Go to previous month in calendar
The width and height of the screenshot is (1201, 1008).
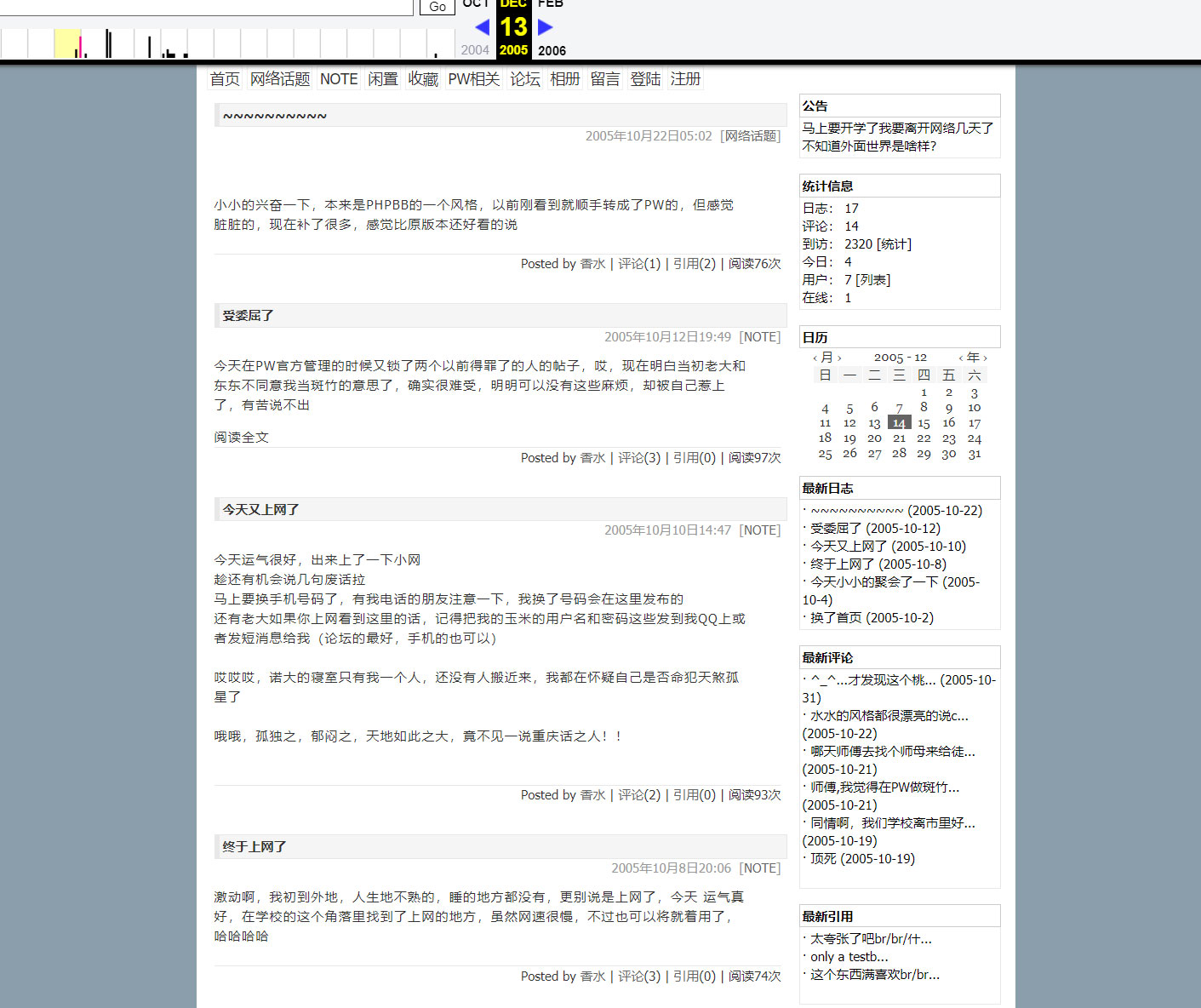(x=815, y=358)
